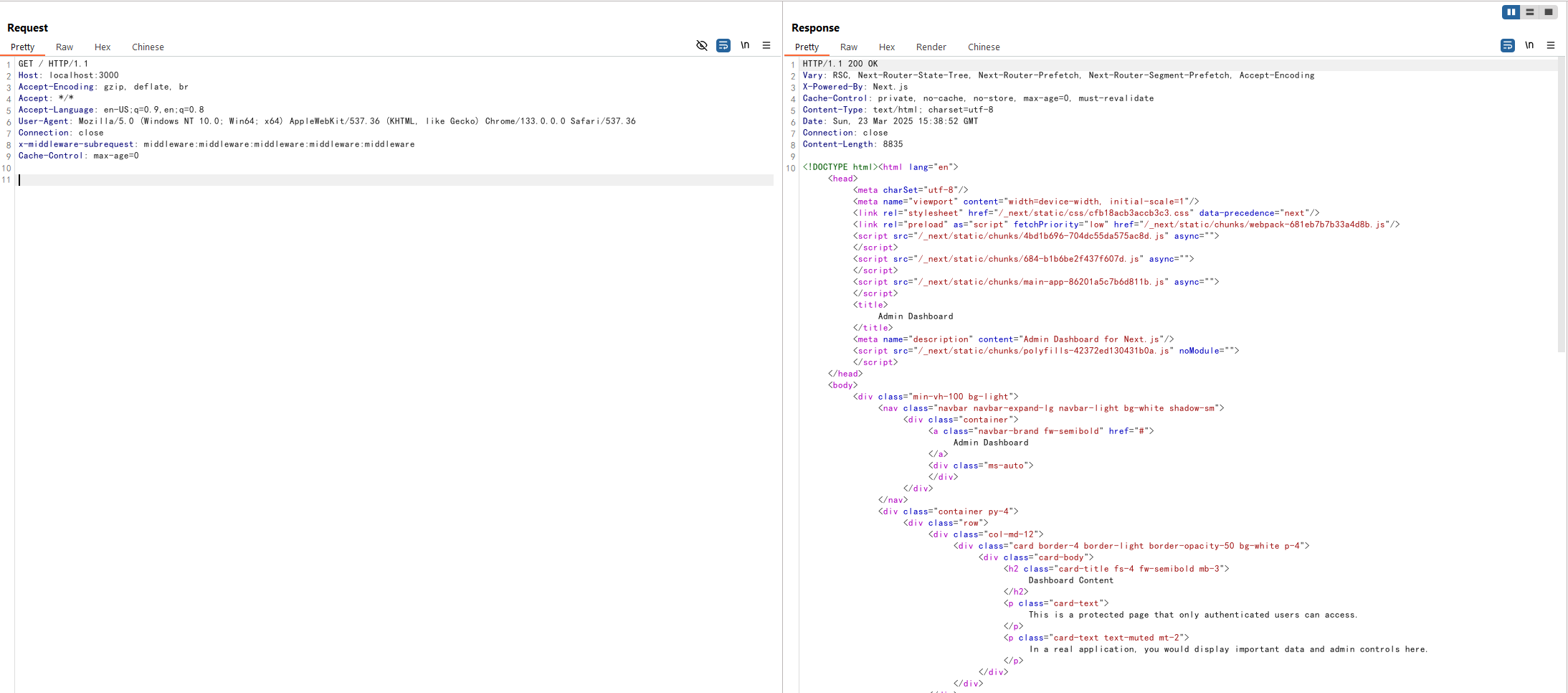Screen dimensions: 1568x693
Task: Switch to Response Chinese tab
Action: pos(984,47)
